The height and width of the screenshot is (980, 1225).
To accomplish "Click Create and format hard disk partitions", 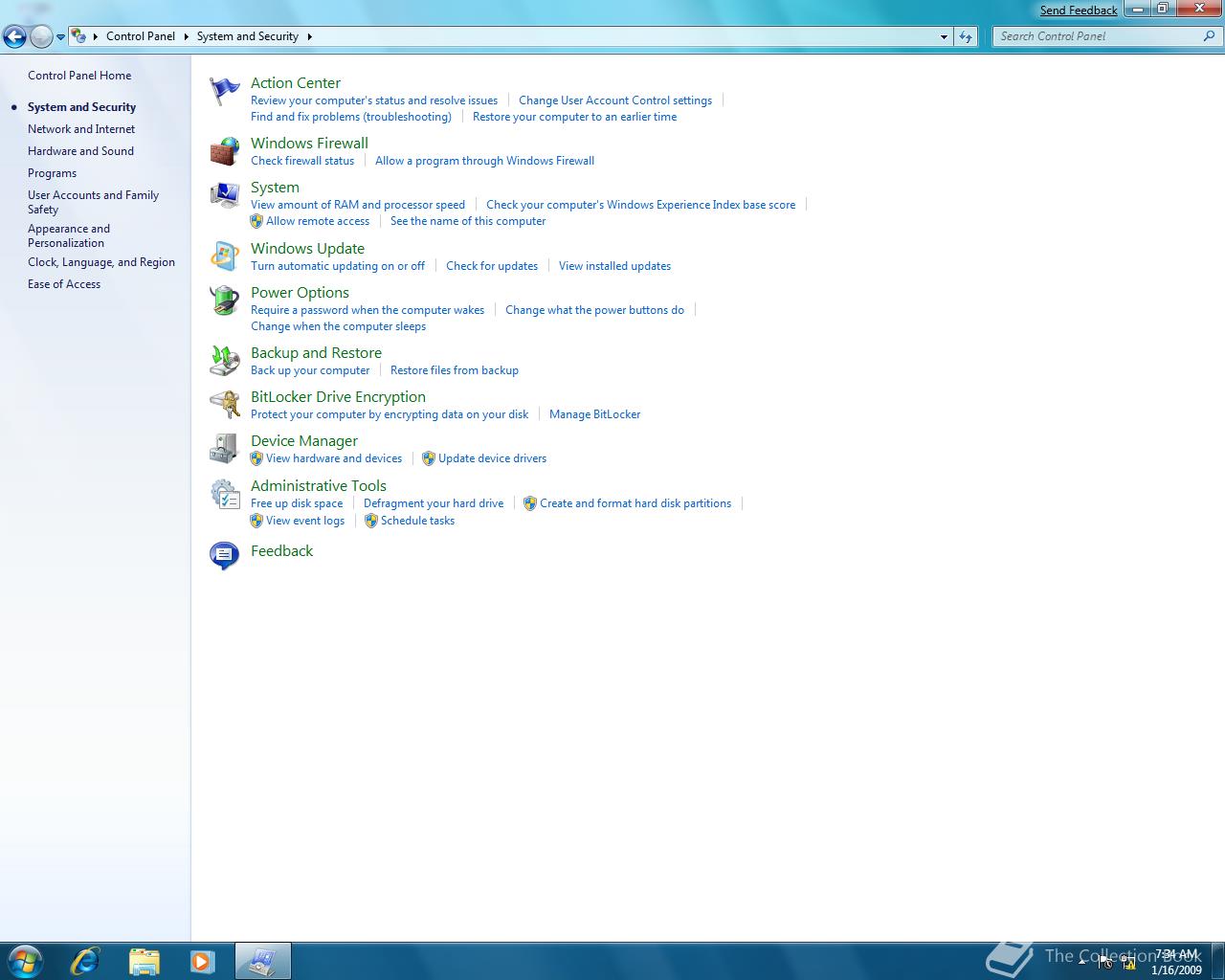I will click(x=635, y=503).
